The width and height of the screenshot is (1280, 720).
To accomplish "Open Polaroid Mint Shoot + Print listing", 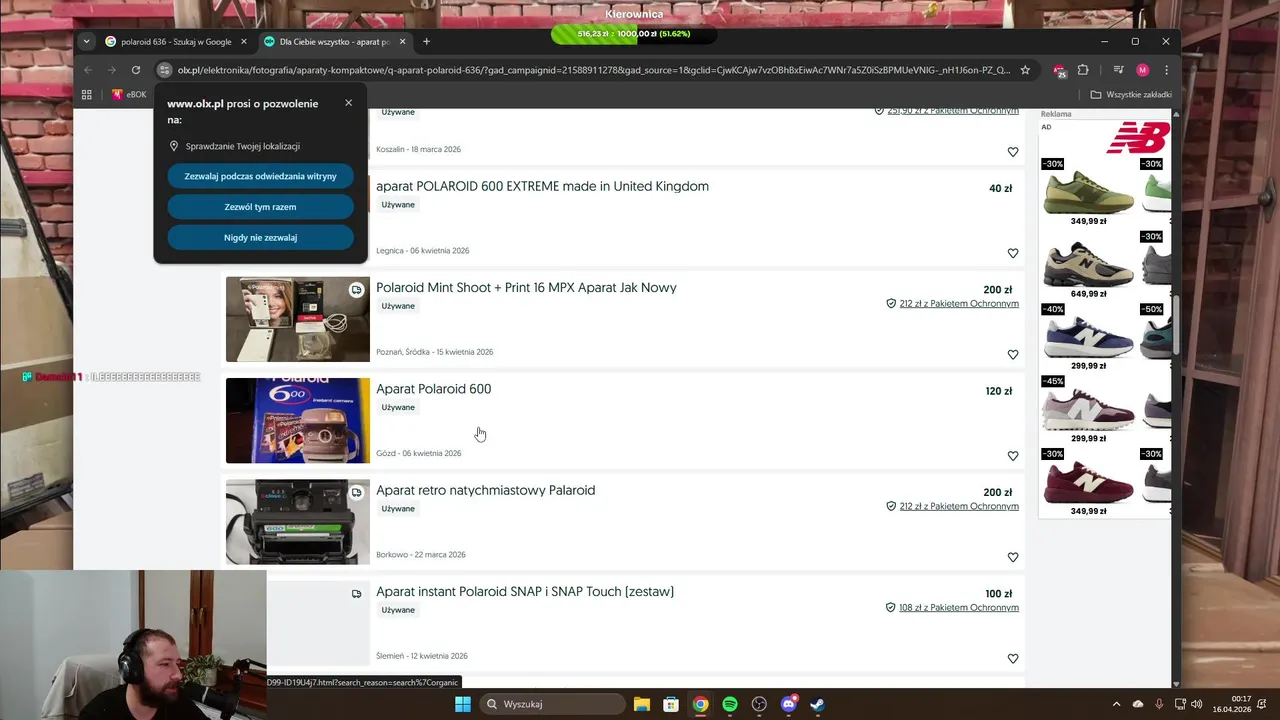I will pos(526,288).
